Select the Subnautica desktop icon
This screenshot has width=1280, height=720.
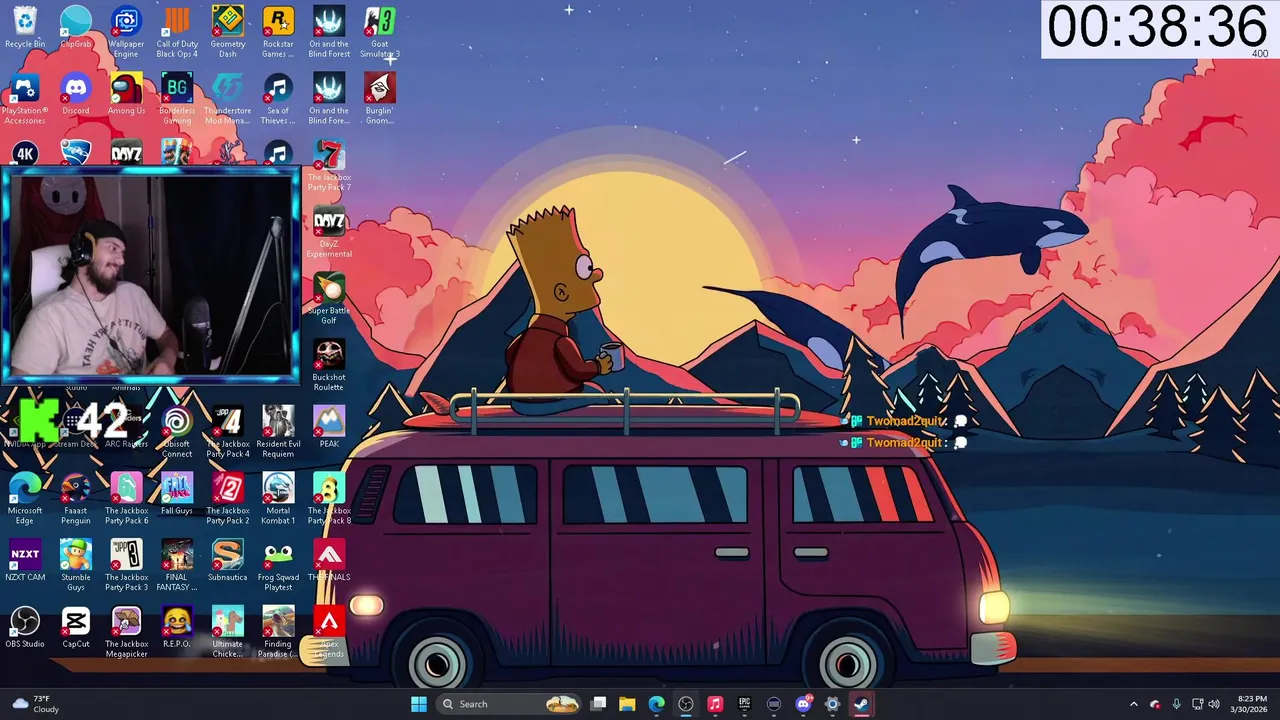pyautogui.click(x=227, y=562)
